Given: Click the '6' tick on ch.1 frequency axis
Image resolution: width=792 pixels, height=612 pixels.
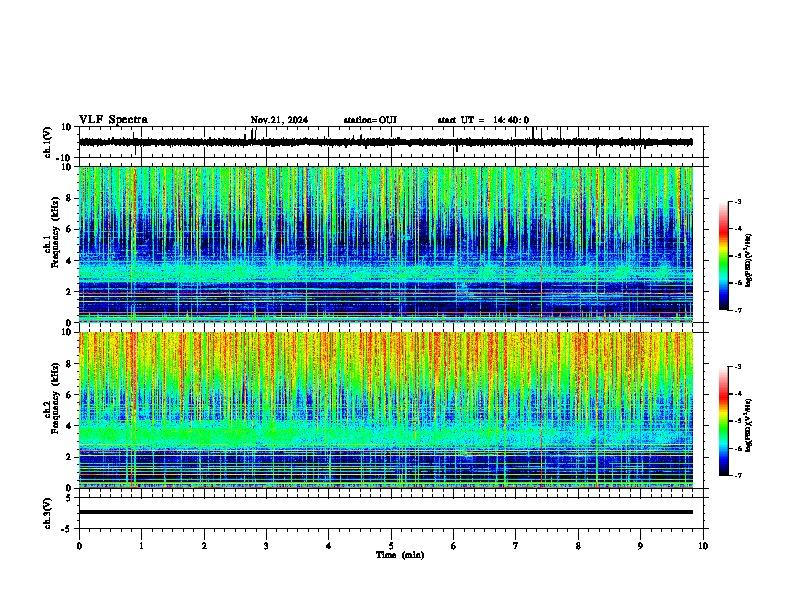Looking at the screenshot, I should pyautogui.click(x=69, y=229).
